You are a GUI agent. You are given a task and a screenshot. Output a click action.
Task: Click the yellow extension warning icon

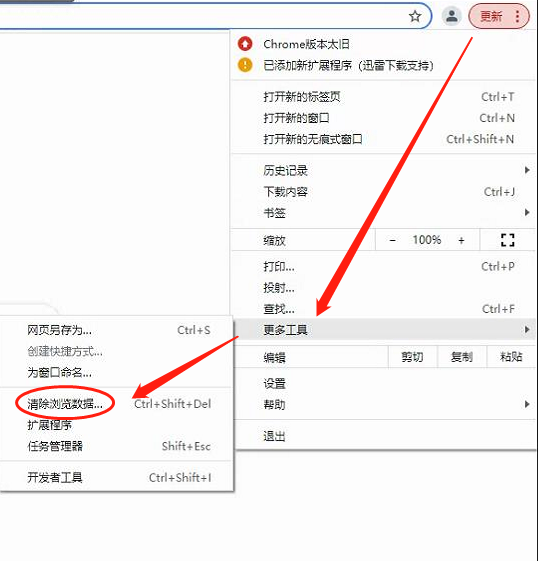tap(245, 65)
